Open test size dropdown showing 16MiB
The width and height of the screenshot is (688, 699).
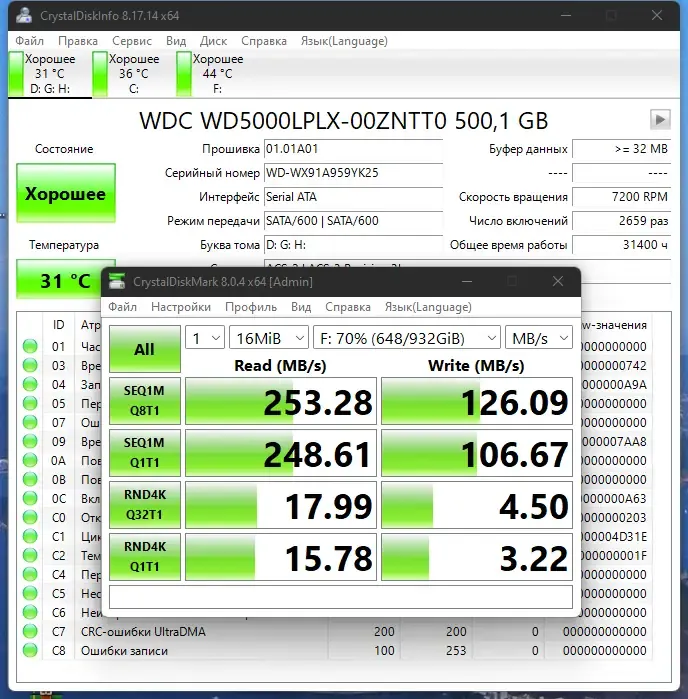pyautogui.click(x=269, y=338)
